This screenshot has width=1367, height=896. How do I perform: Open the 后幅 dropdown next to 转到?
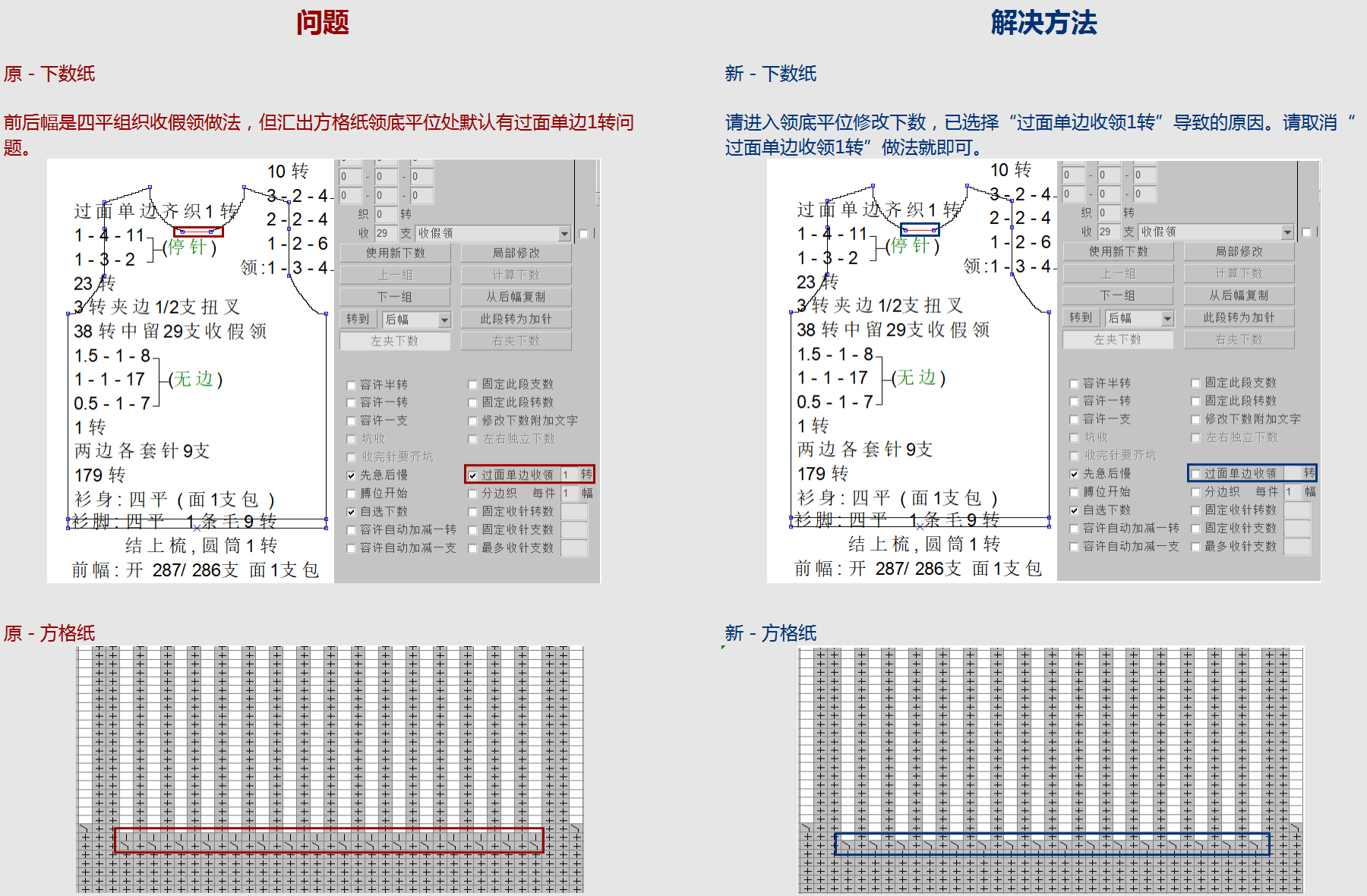[444, 319]
